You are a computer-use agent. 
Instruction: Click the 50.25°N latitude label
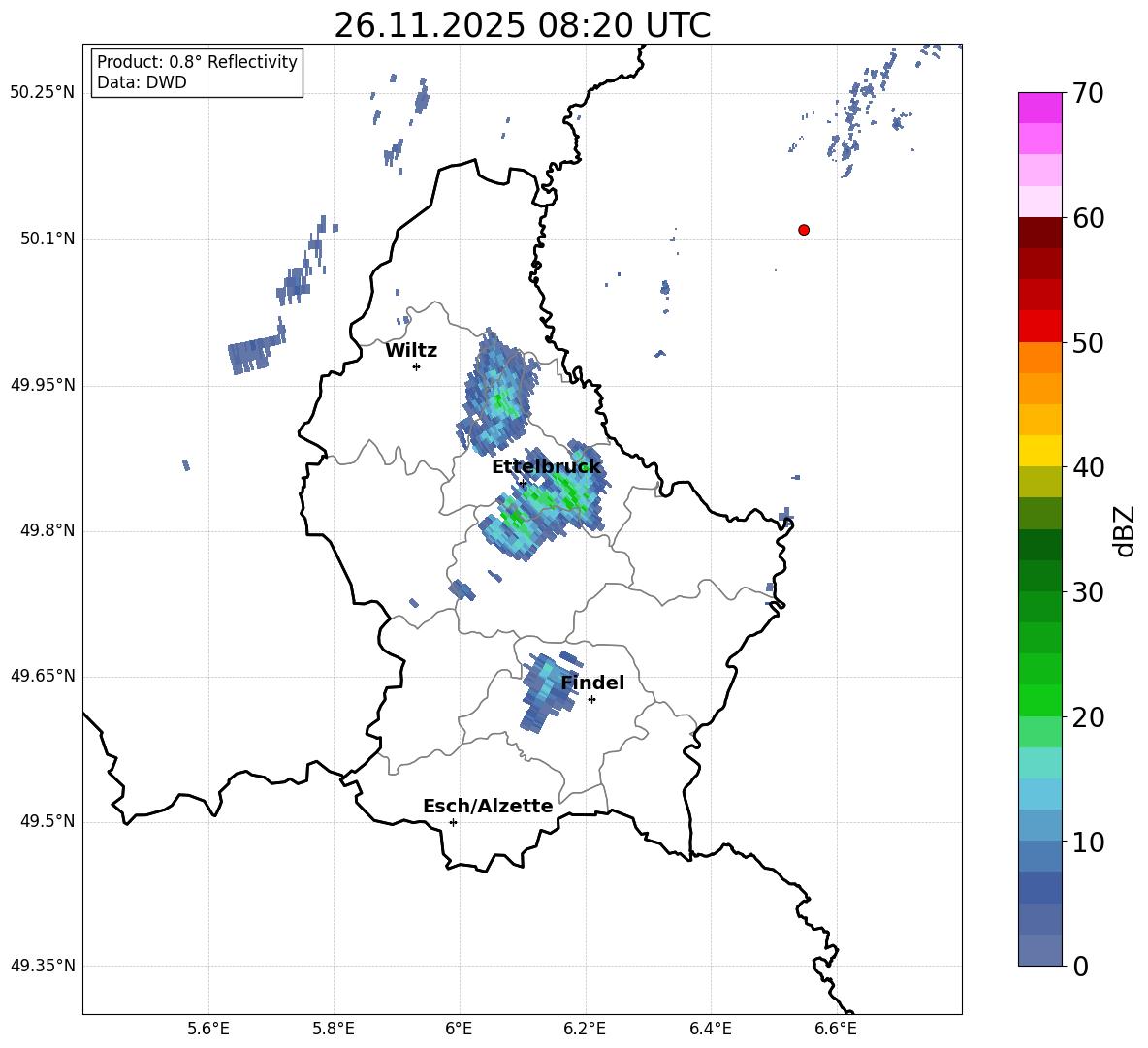pyautogui.click(x=43, y=93)
